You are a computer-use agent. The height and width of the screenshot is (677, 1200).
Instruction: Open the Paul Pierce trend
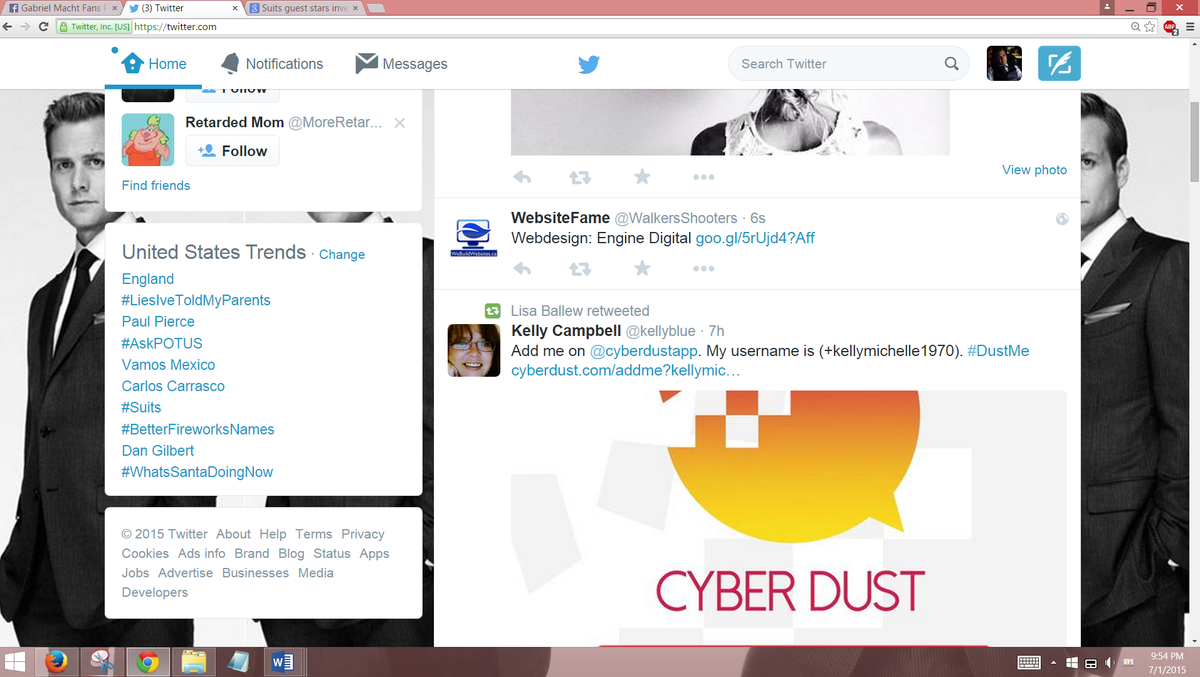158,321
